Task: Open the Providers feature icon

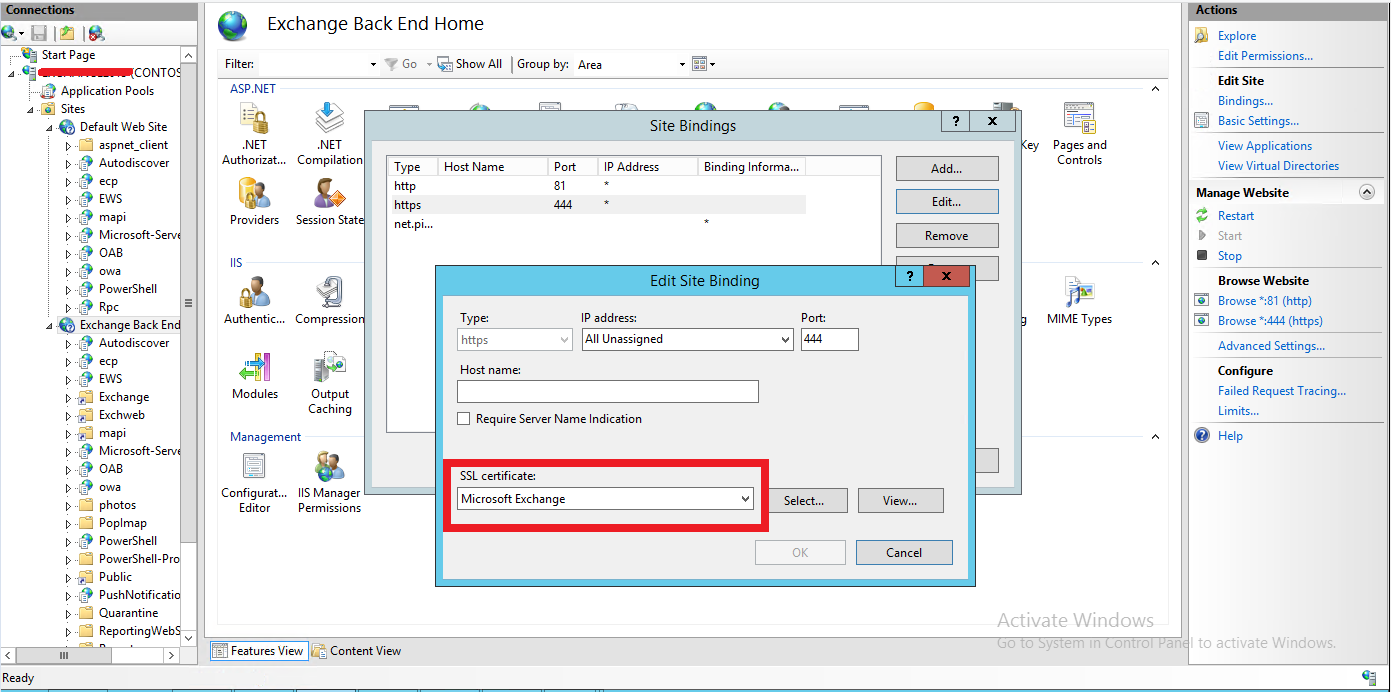Action: (x=254, y=194)
